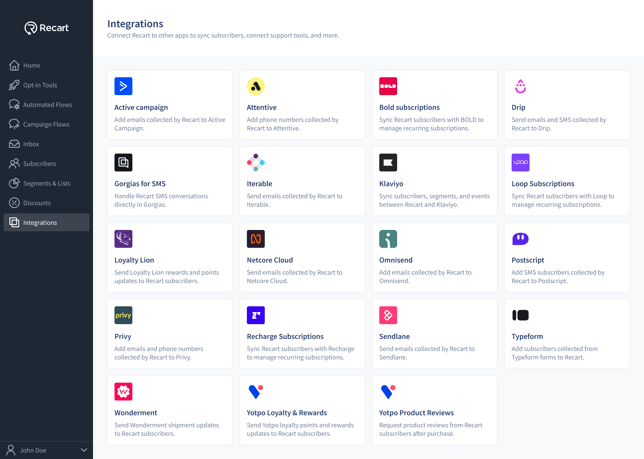The image size is (644, 459).
Task: Click the Attentive yellow logo
Action: tap(255, 86)
